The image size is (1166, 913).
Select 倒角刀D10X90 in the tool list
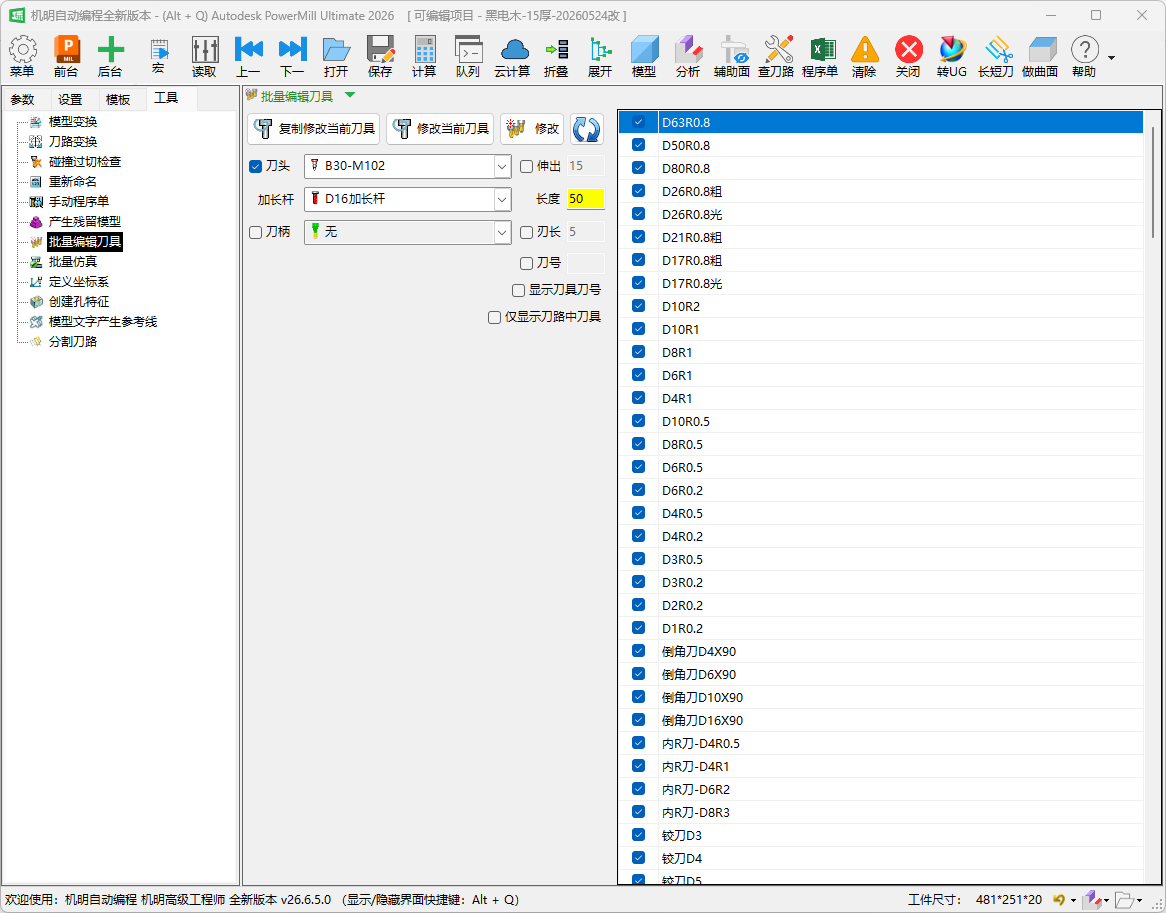tap(880, 697)
